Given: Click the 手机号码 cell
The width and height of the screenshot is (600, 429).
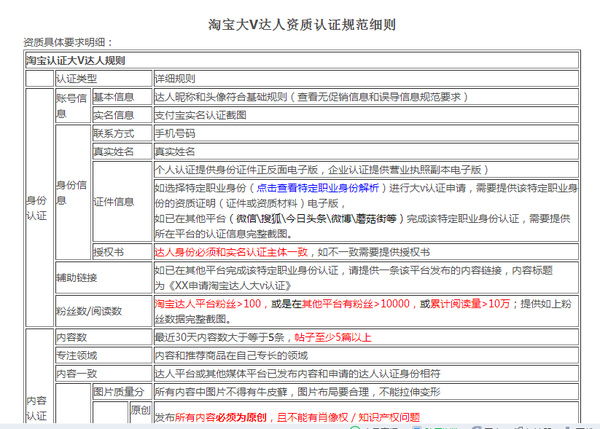Looking at the screenshot, I should tap(175, 133).
